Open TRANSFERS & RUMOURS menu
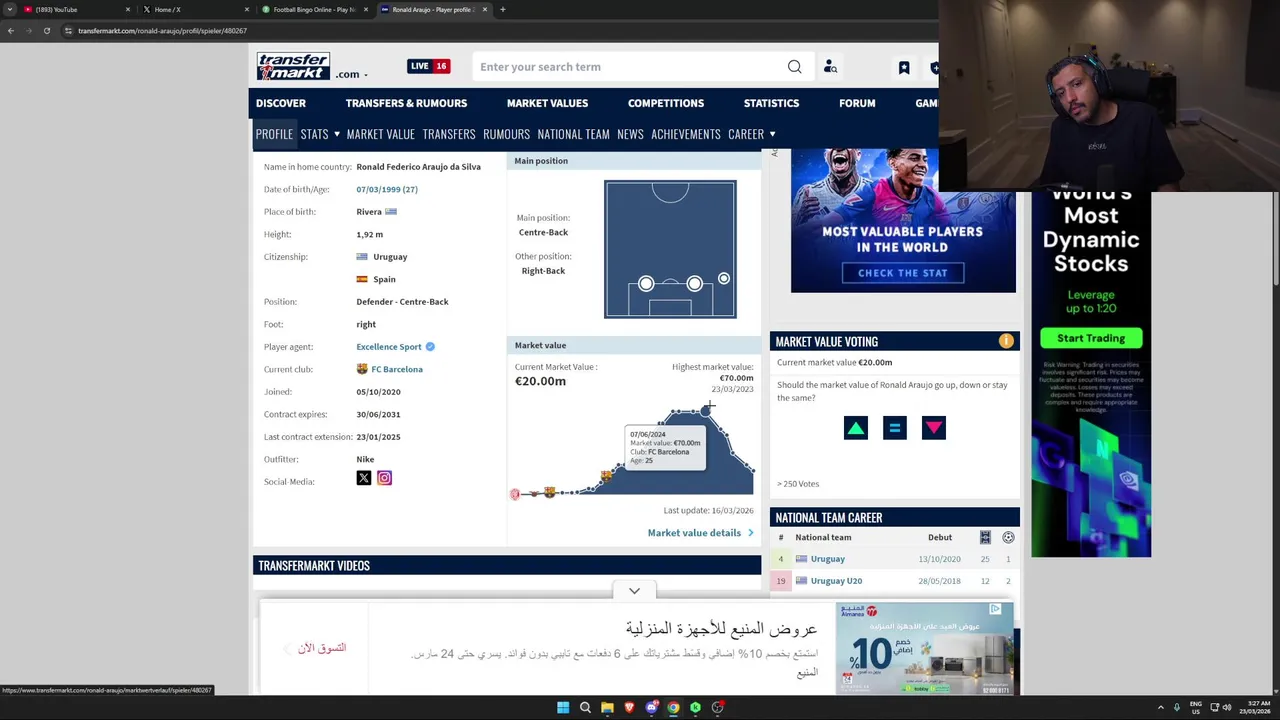1280x720 pixels. pos(406,103)
